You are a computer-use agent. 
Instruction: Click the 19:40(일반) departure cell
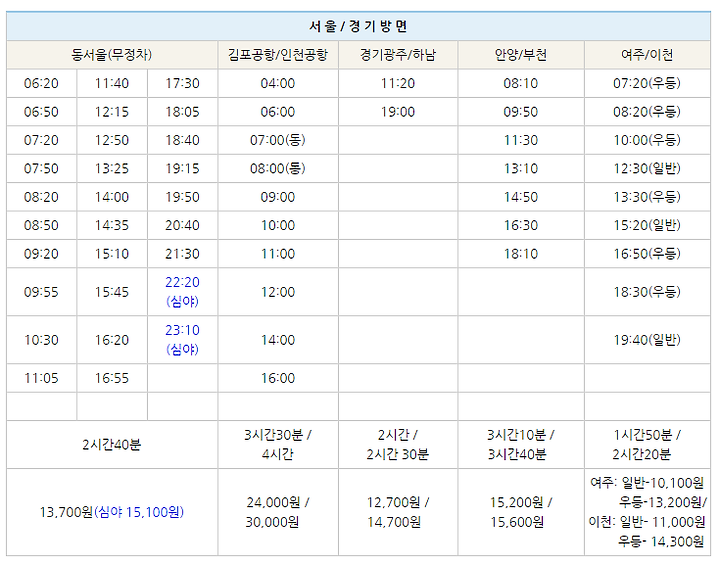[647, 340]
